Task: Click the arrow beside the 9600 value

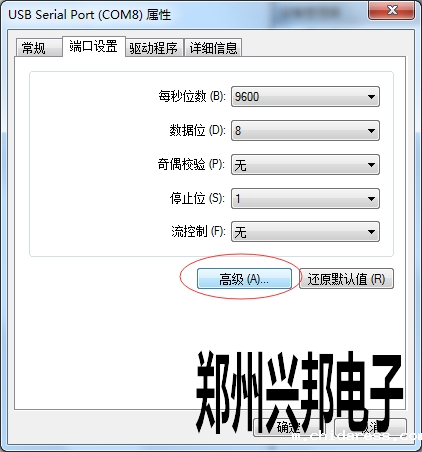Action: click(x=371, y=97)
